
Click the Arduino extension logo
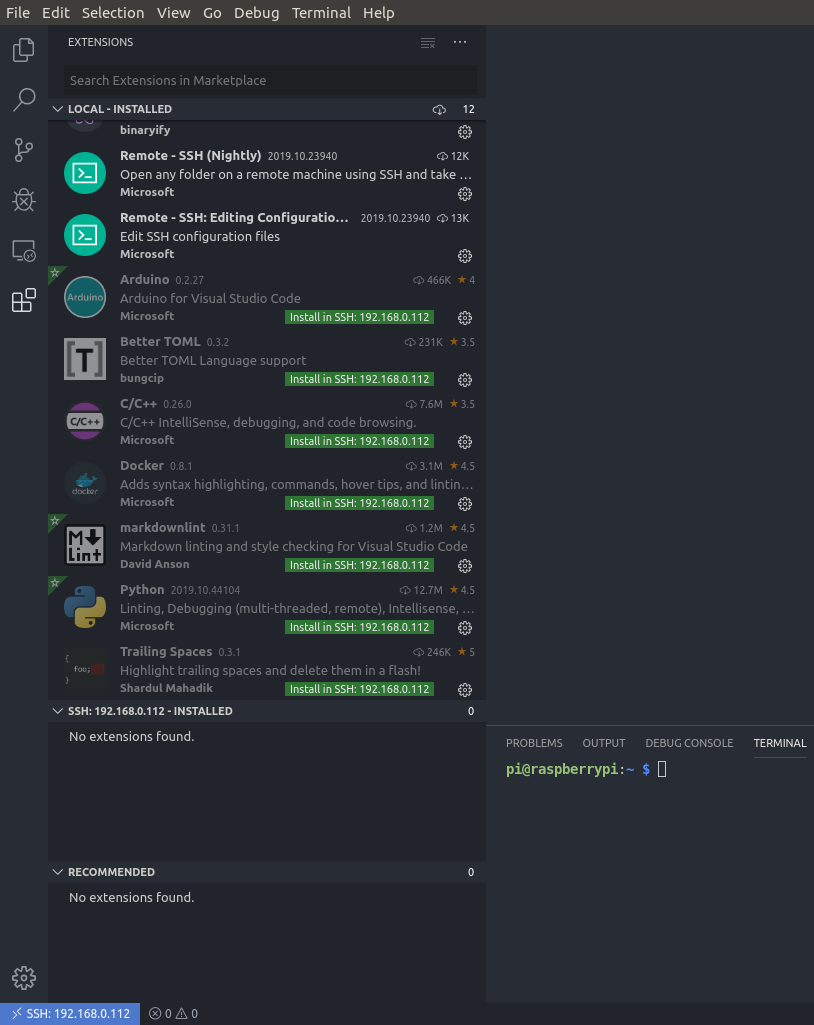pyautogui.click(x=85, y=297)
